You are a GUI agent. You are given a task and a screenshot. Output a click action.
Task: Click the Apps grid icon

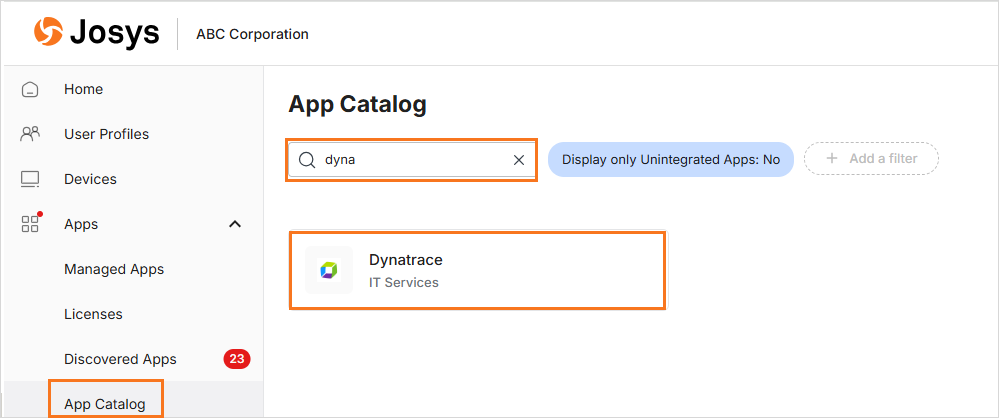pyautogui.click(x=30, y=224)
